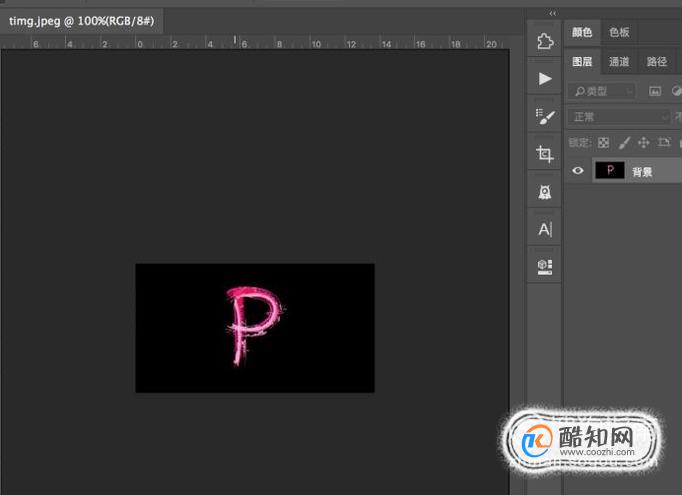Screen dimensions: 682x495
Task: Click the adjustment layer filter icon
Action: click(x=676, y=91)
